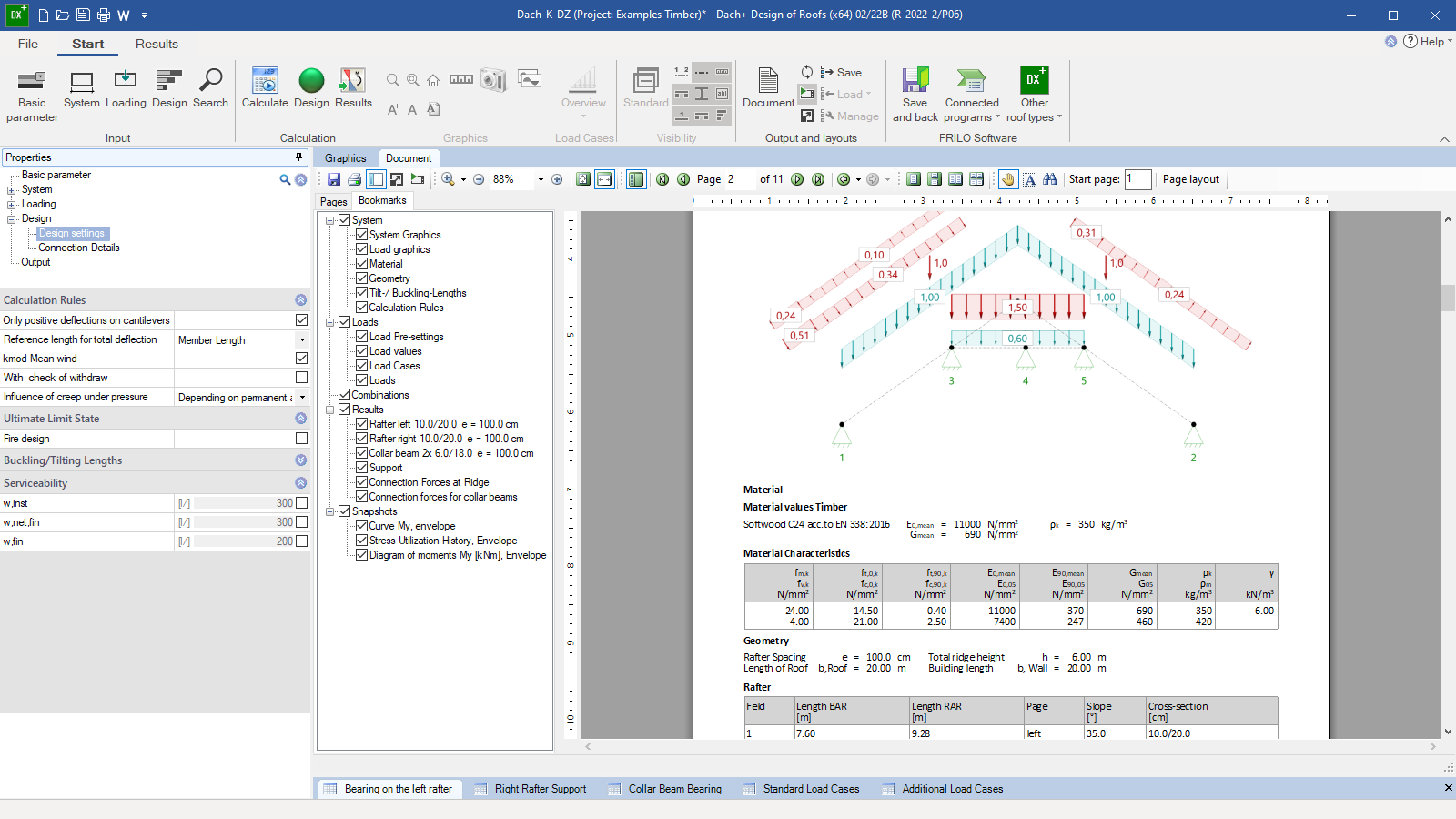The height and width of the screenshot is (819, 1456).
Task: Toggle Only positive deflections on cantilevers
Action: pos(301,320)
